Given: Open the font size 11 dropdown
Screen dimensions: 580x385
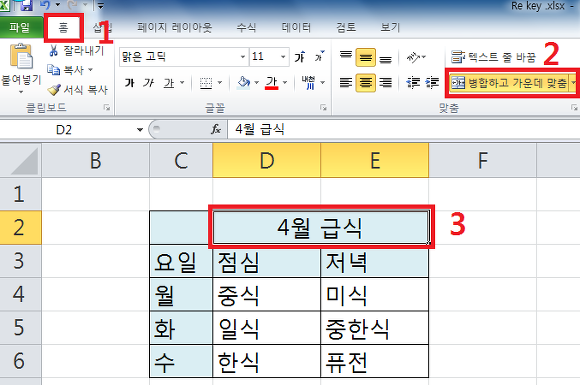Looking at the screenshot, I should pyautogui.click(x=283, y=57).
